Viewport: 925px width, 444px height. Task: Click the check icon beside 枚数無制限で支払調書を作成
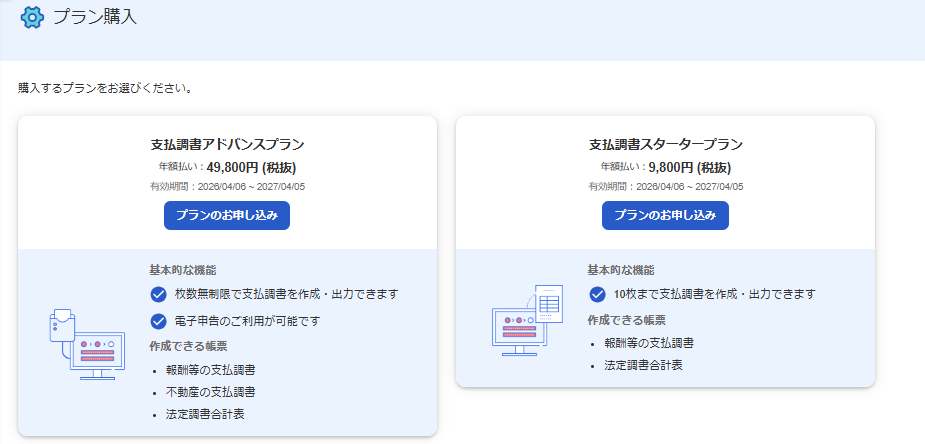pyautogui.click(x=158, y=294)
